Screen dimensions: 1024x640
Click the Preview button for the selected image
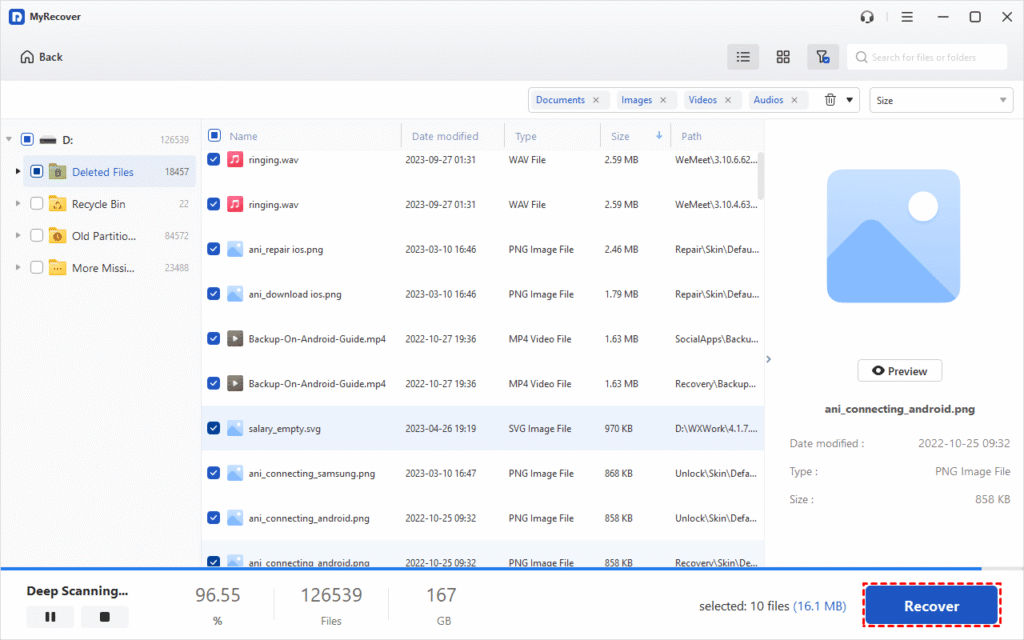(898, 370)
